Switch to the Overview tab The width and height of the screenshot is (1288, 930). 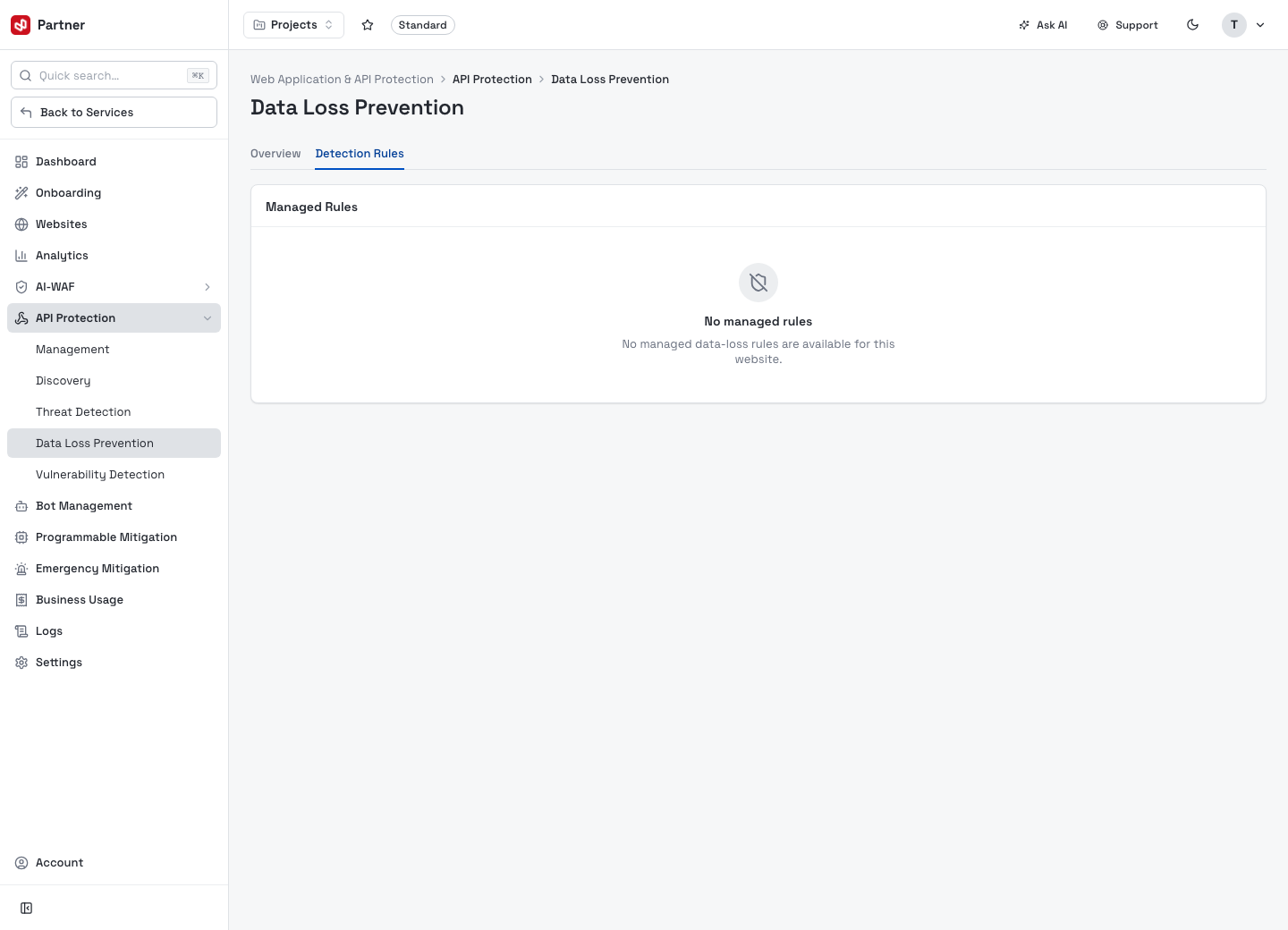[x=275, y=154]
